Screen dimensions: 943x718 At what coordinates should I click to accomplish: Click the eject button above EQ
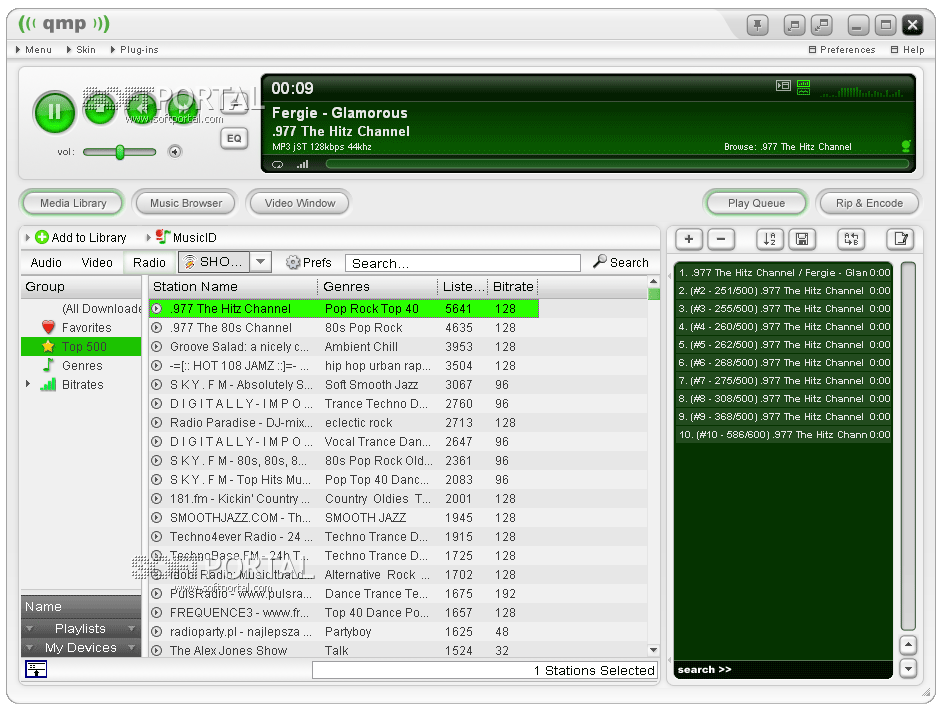234,103
